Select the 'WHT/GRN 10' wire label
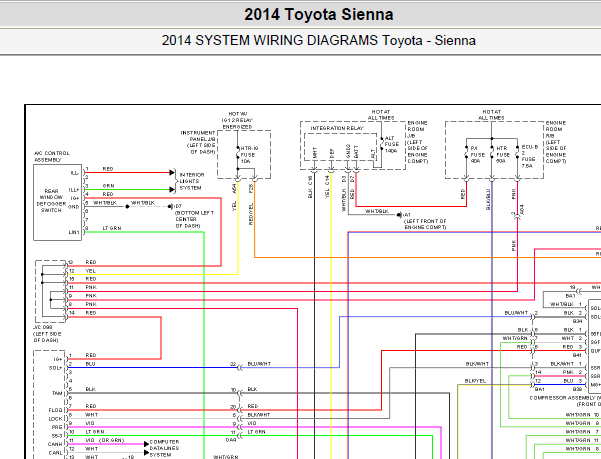Screen dimensions: 601x459 coord(582,415)
